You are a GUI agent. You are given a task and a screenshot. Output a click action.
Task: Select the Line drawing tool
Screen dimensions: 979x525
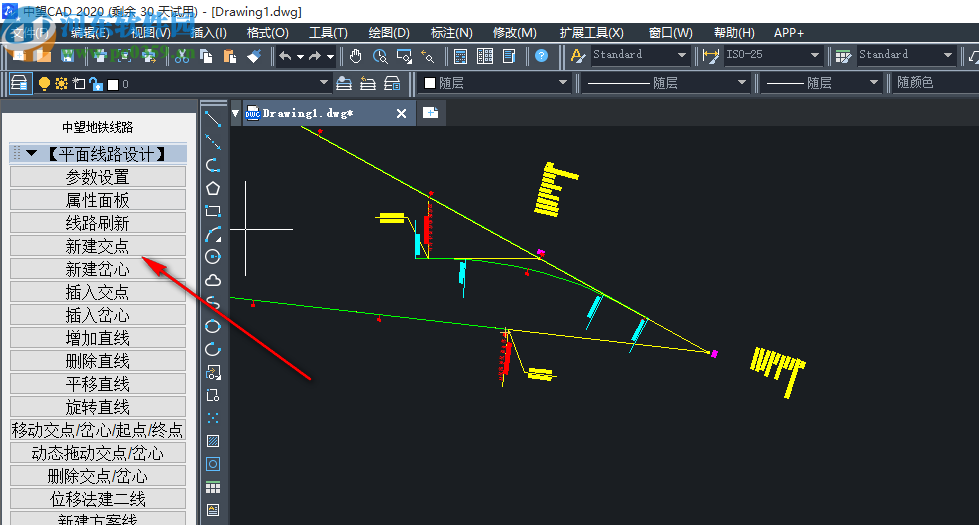213,119
